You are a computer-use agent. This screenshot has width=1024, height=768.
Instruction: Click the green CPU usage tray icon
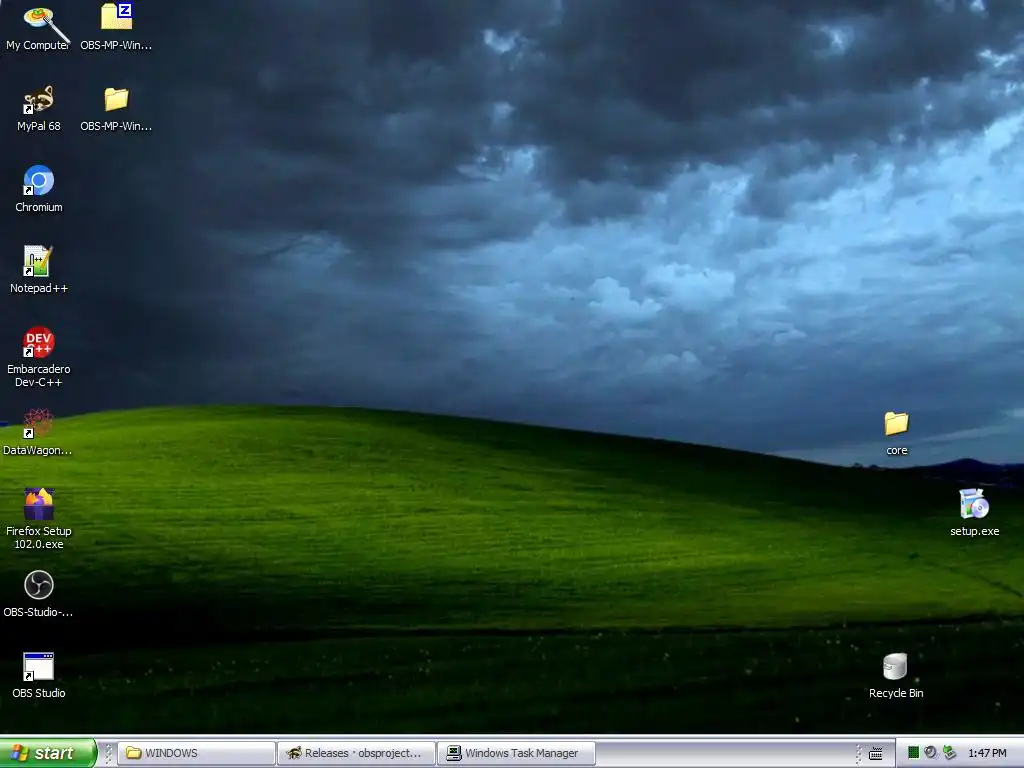pyautogui.click(x=914, y=753)
